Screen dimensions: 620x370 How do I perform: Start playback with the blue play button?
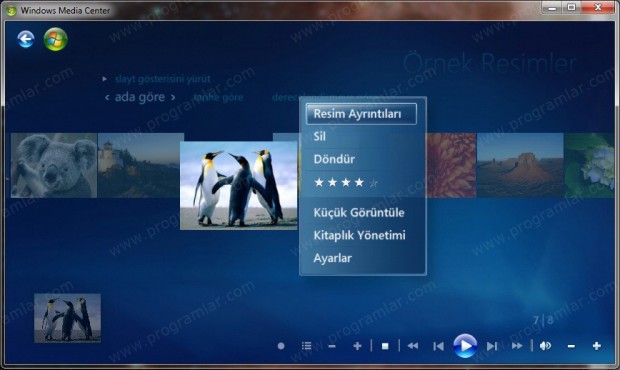[465, 346]
